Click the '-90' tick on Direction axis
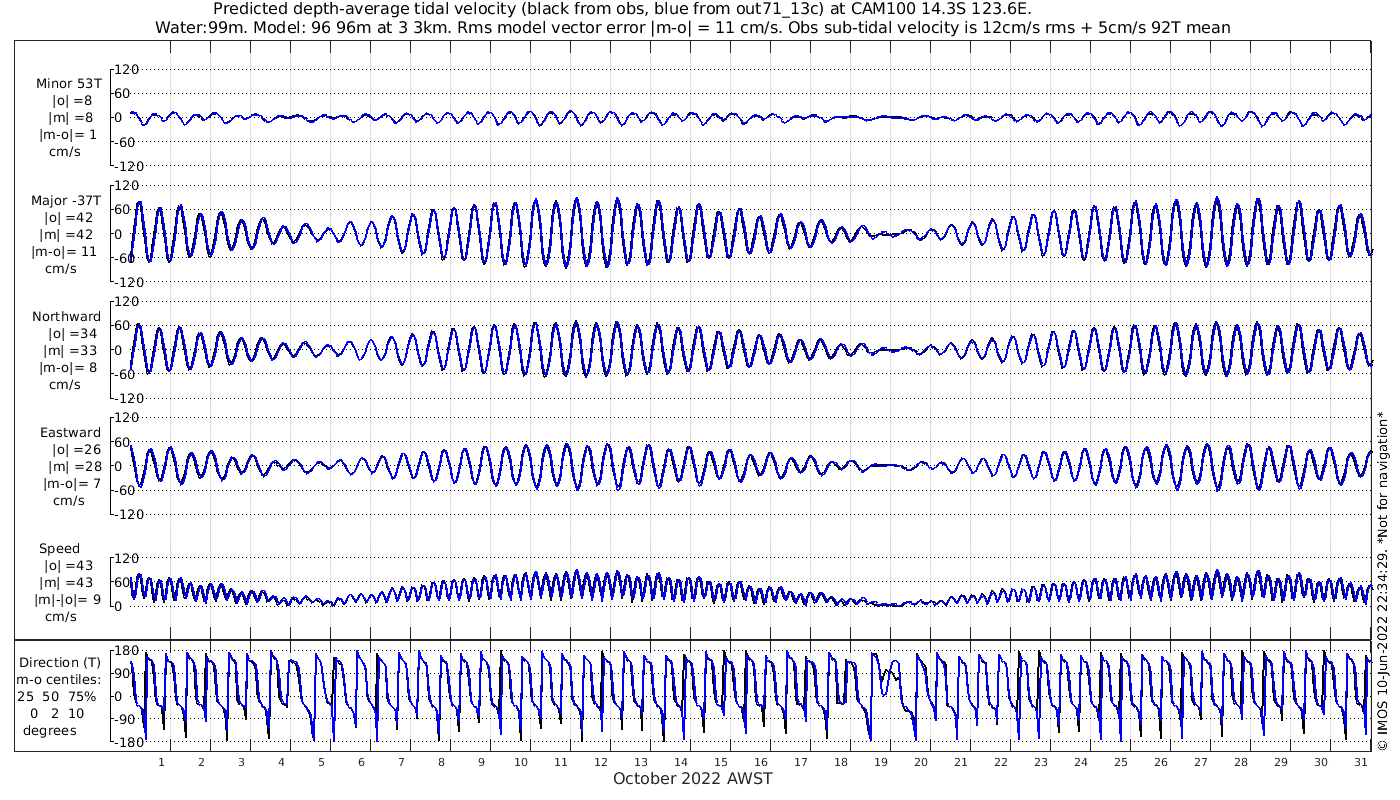 [x=125, y=719]
